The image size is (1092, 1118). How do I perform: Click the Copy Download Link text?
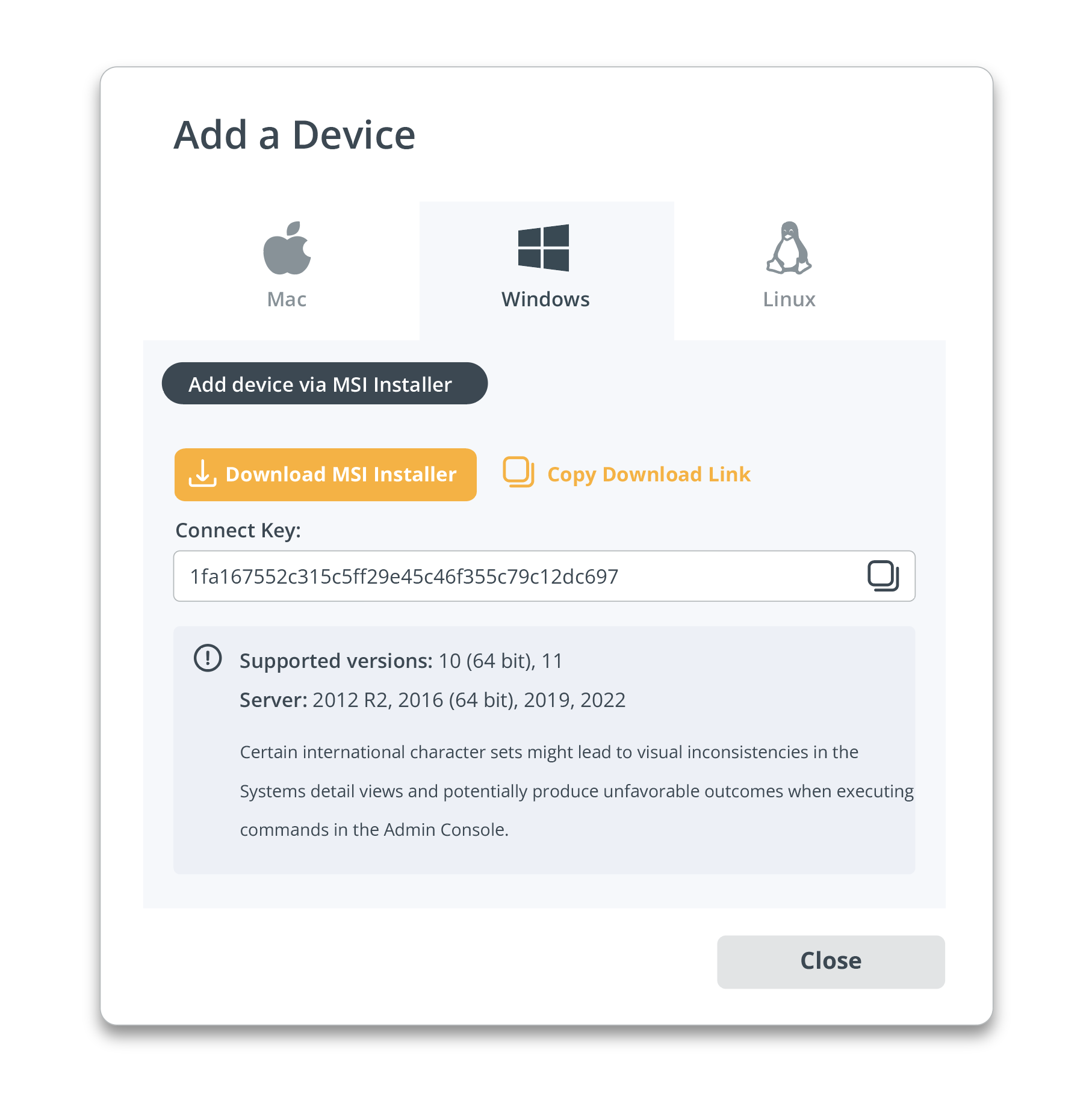(x=648, y=474)
